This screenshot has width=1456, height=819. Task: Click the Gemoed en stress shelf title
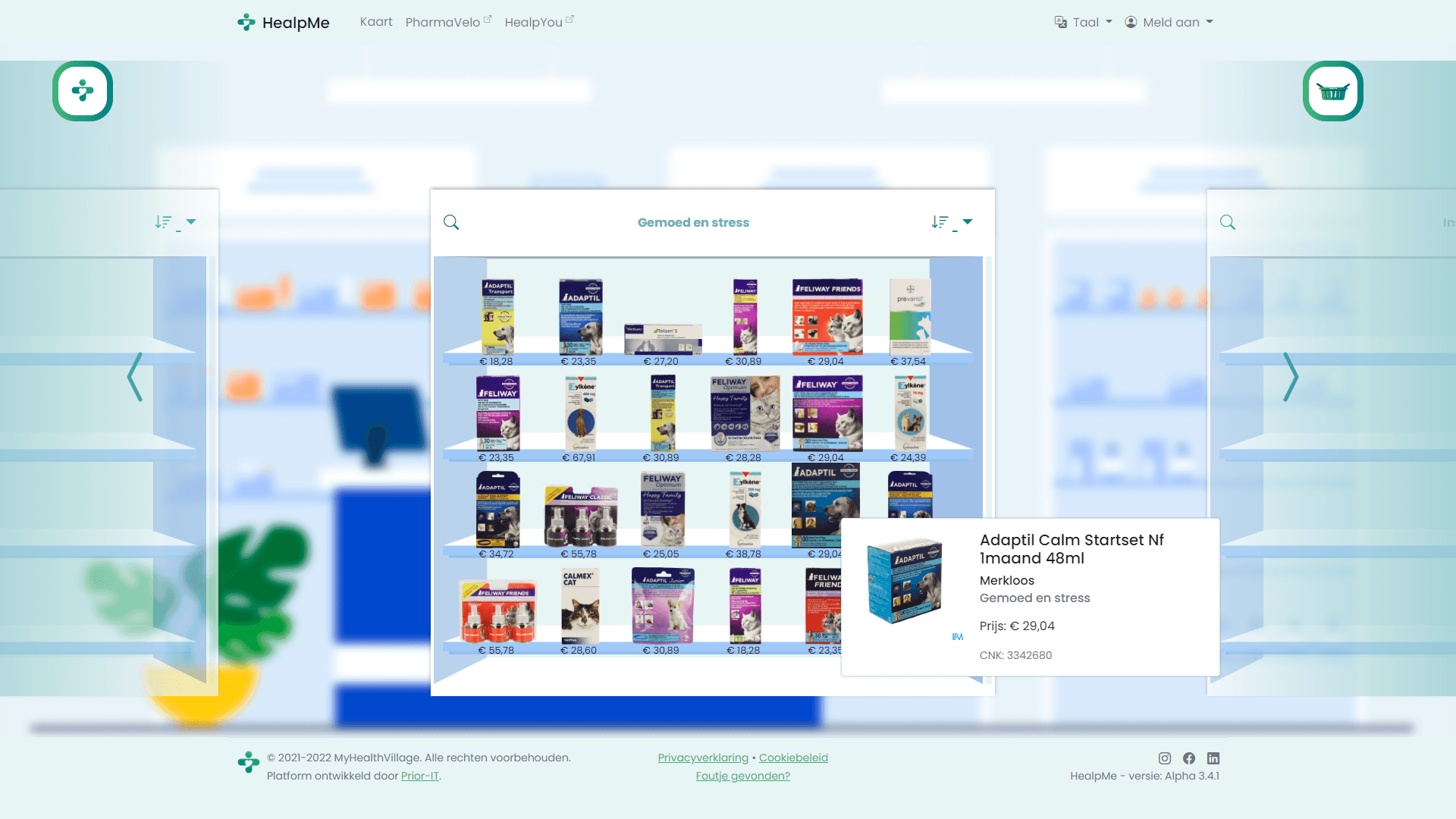pos(693,222)
